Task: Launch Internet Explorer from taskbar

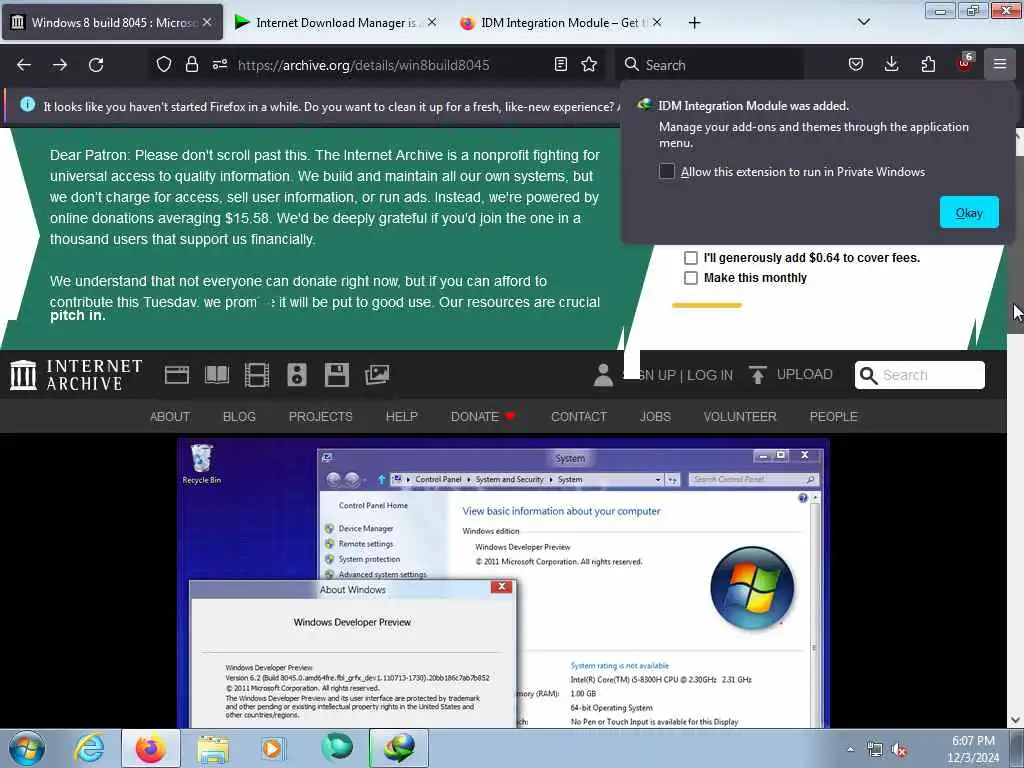Action: click(x=89, y=748)
